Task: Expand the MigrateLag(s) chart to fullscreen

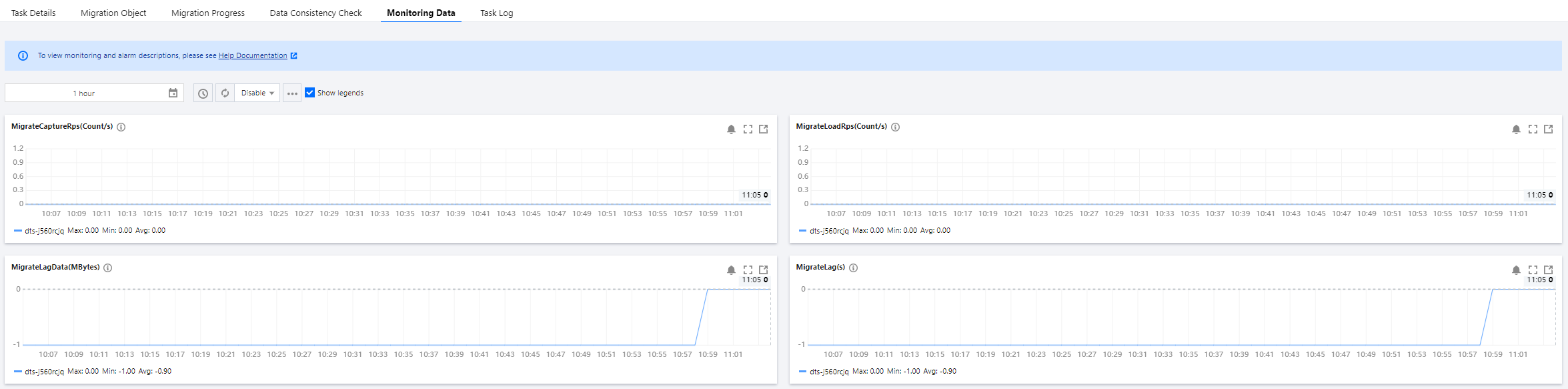Action: click(x=1533, y=270)
